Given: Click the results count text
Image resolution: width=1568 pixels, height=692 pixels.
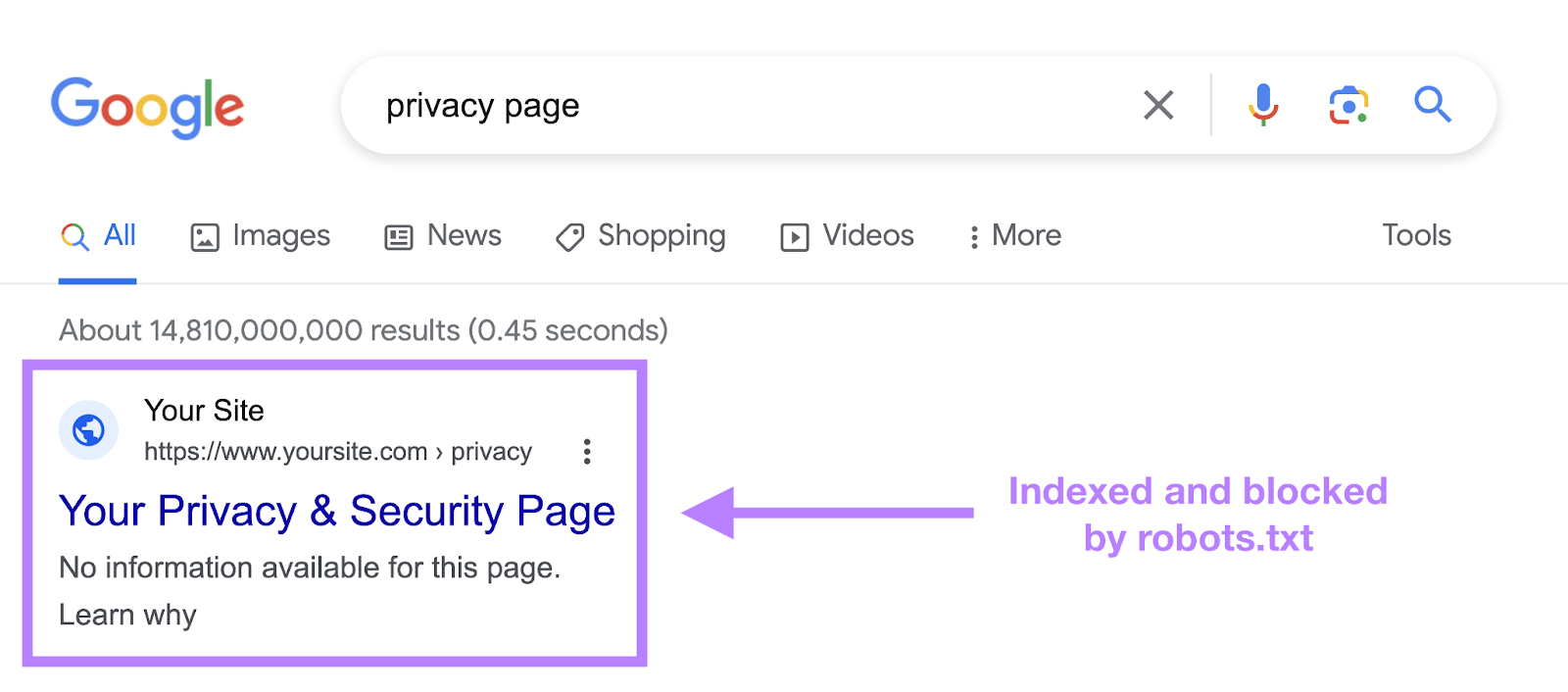Looking at the screenshot, I should [363, 330].
